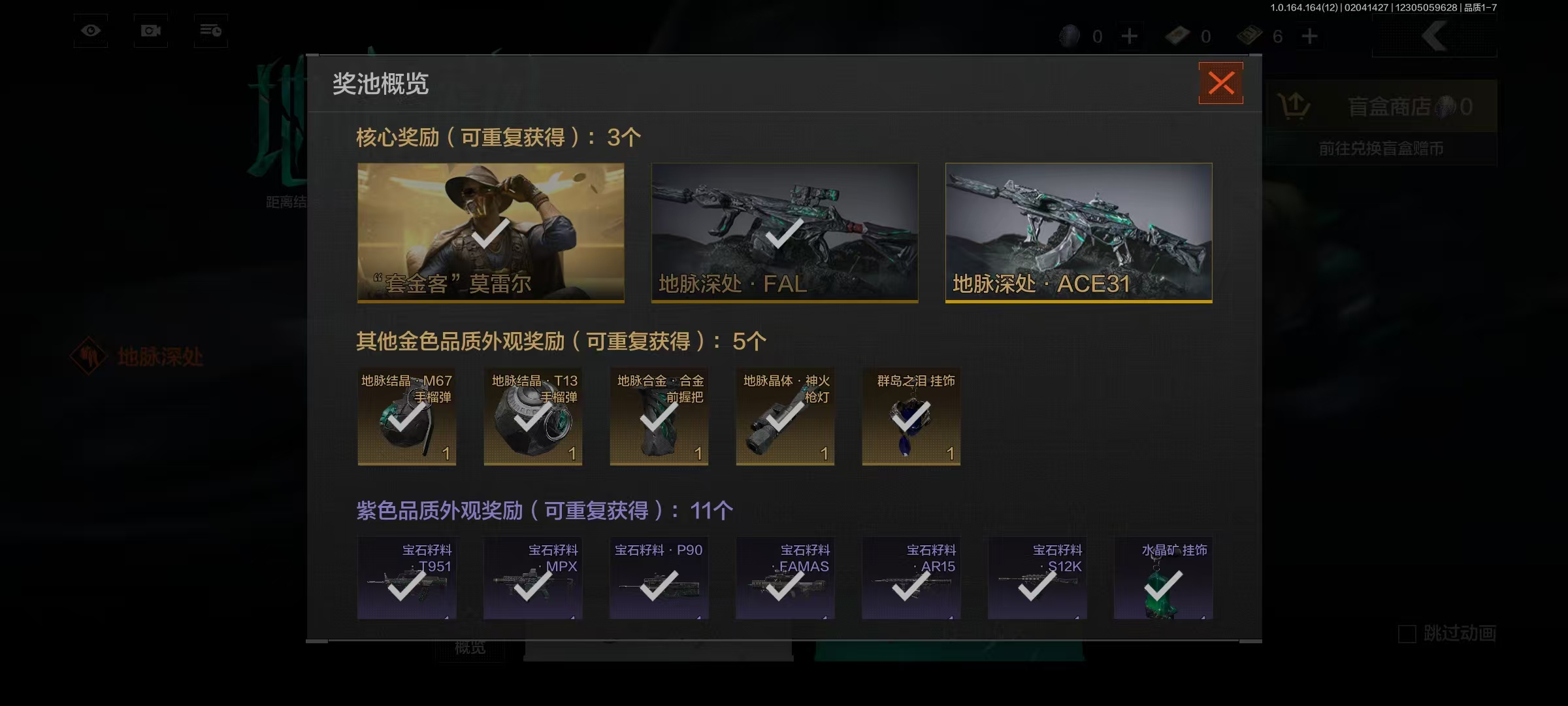Switch to the 地脉深处 side tab
This screenshot has width=1568, height=706.
(x=137, y=356)
